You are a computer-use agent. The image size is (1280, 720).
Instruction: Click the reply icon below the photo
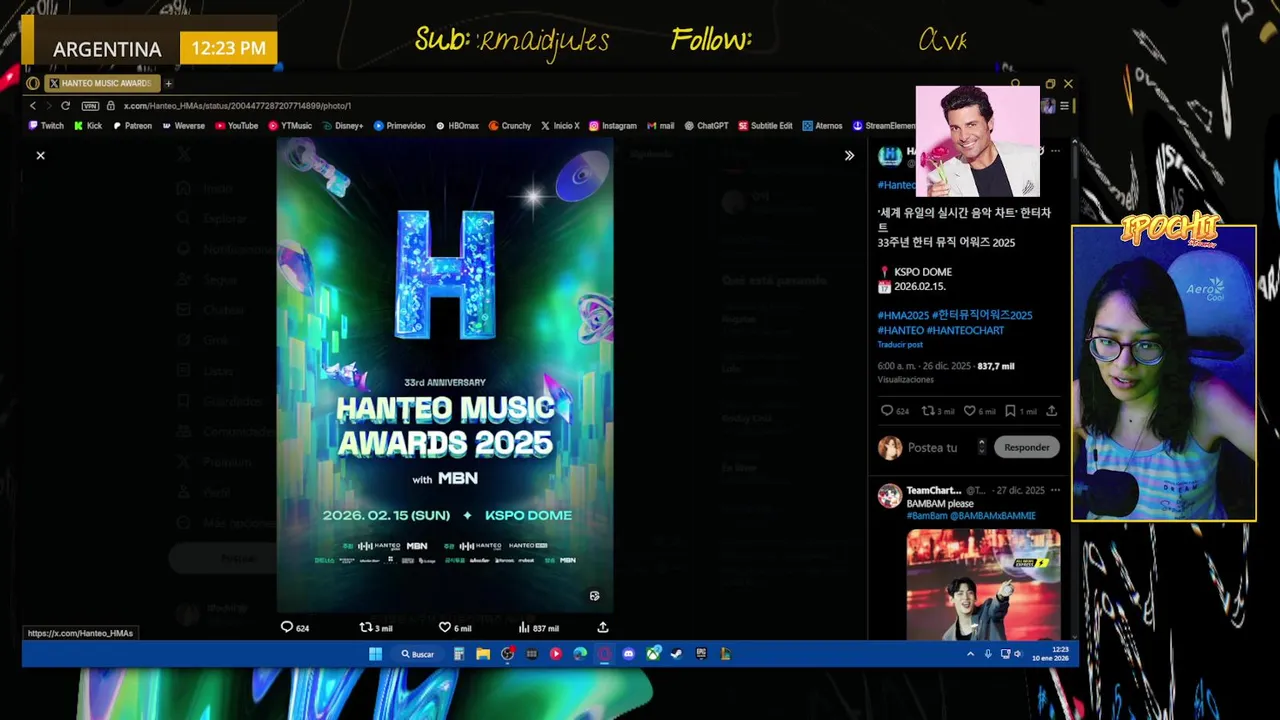click(287, 627)
